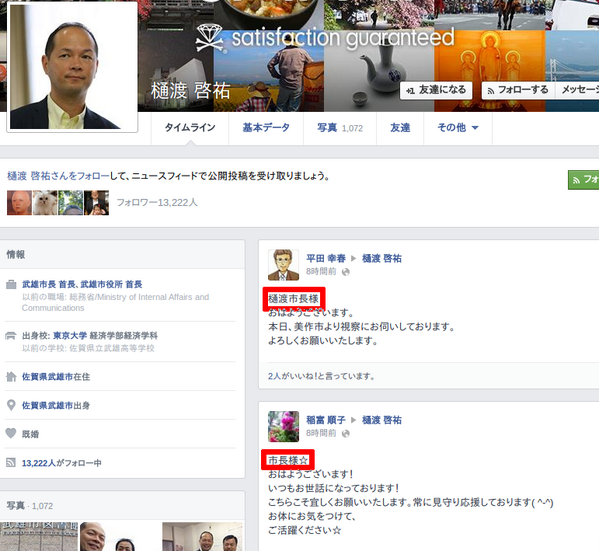Open the 平田 幸春 name link
Image resolution: width=599 pixels, height=551 pixels.
(326, 259)
